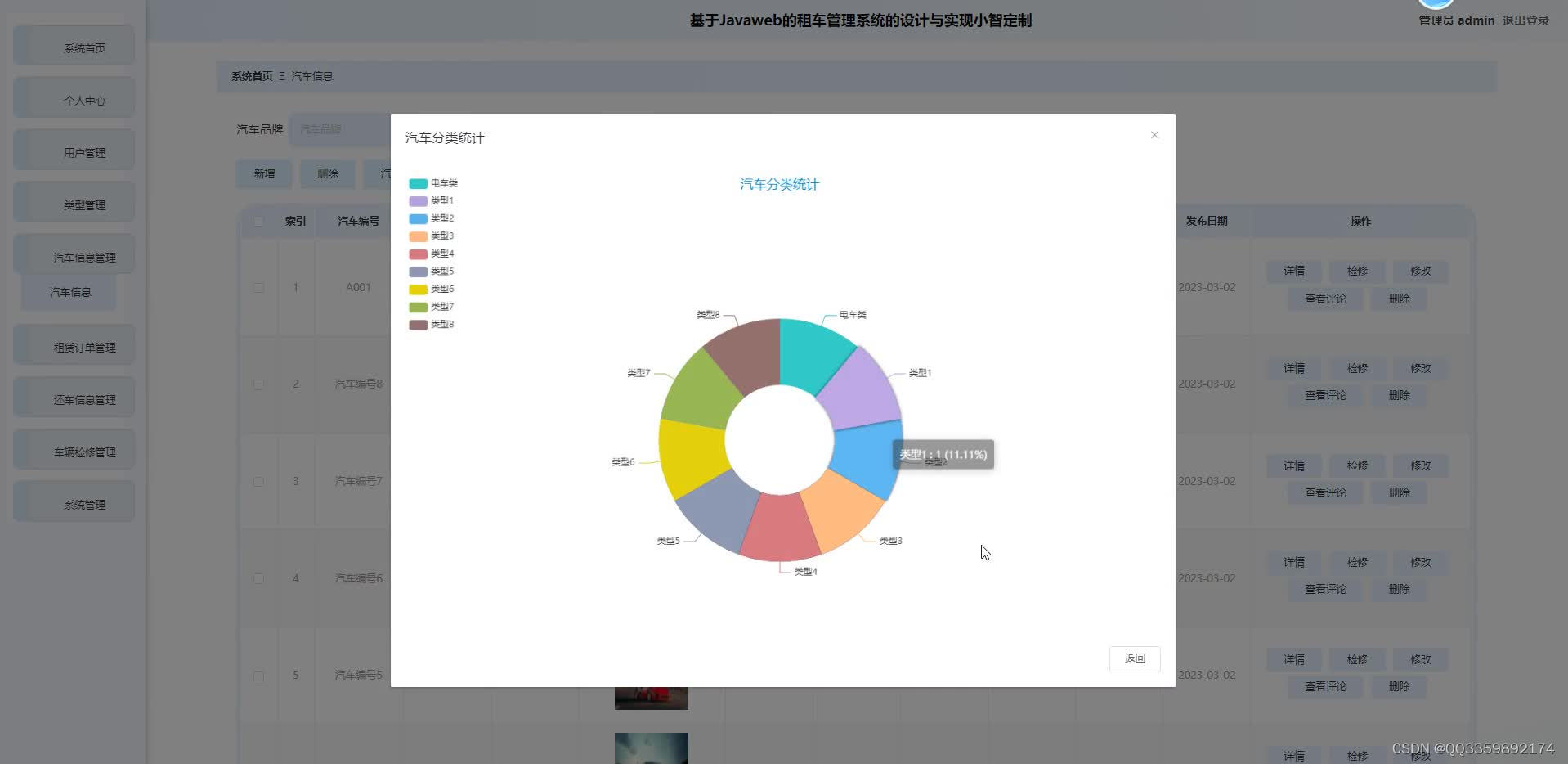Click 删除 for the 汽车编号6 row

tap(1399, 589)
